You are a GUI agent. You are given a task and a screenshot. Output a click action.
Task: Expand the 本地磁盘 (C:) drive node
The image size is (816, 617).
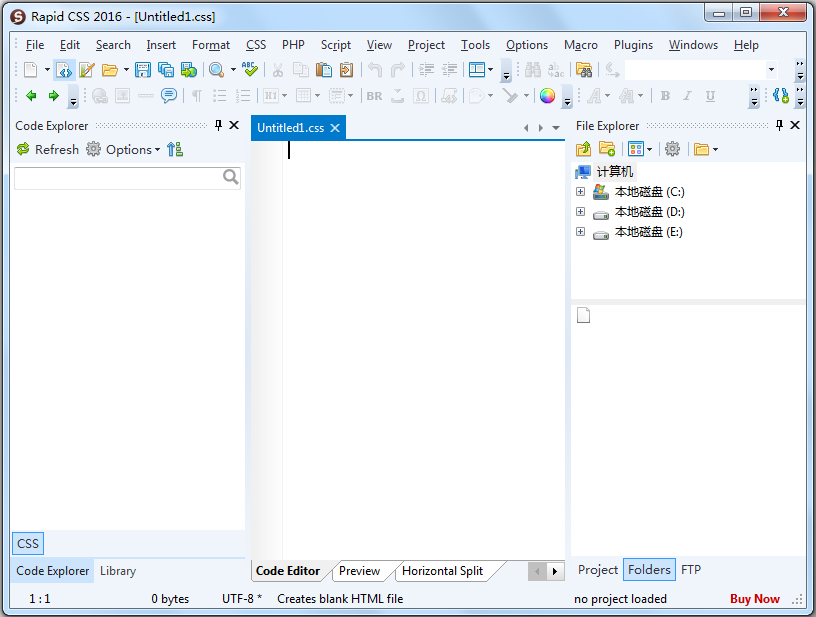click(580, 191)
